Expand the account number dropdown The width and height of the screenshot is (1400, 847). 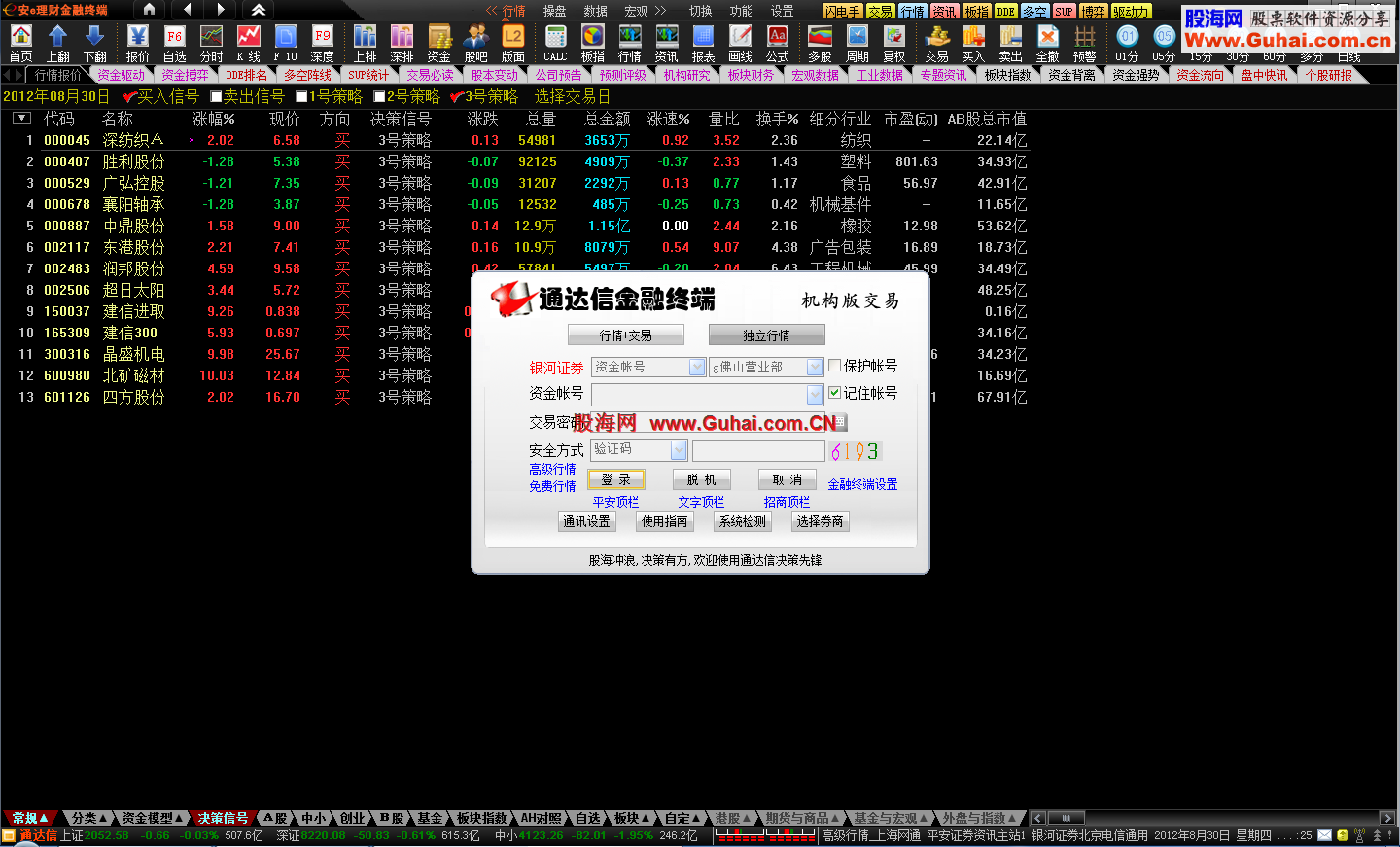tap(815, 394)
